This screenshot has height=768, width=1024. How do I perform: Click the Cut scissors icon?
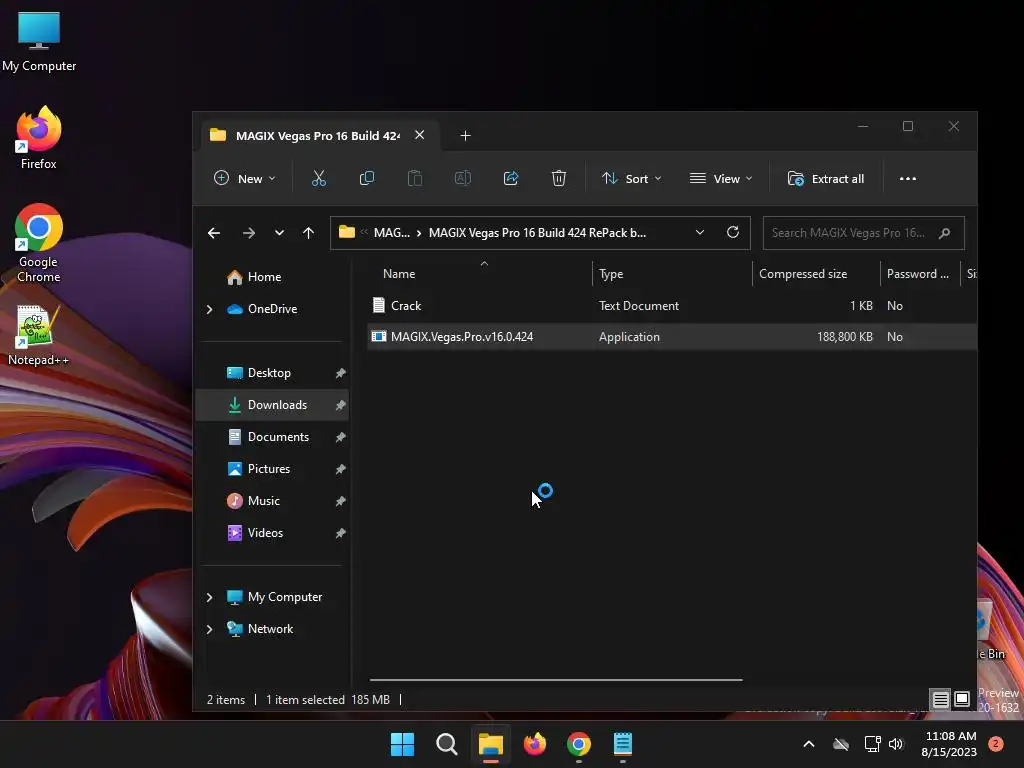click(319, 178)
